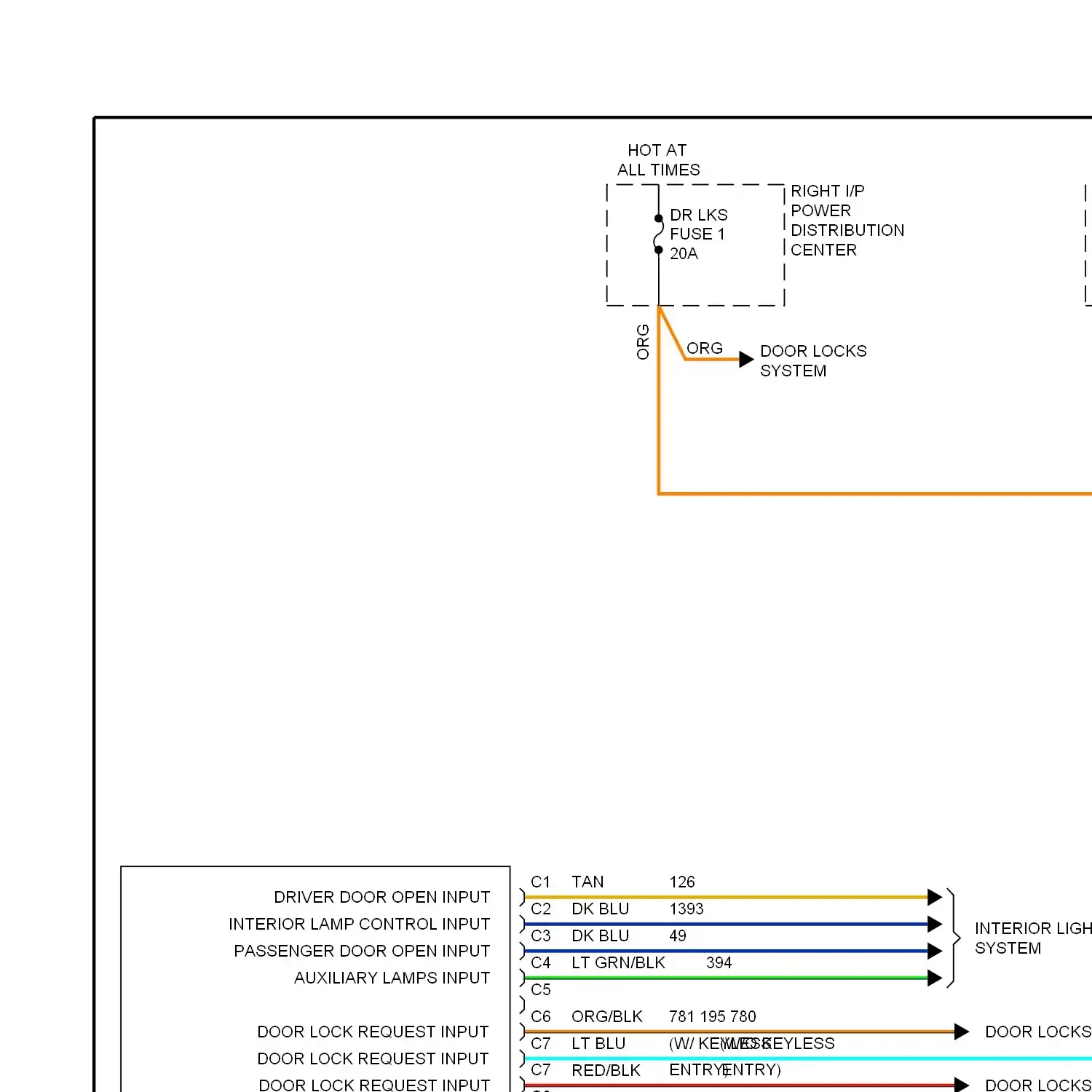
Task: Select RIGHT I/P POWER DISTRIBUTION CENTER label
Action: pos(847,221)
